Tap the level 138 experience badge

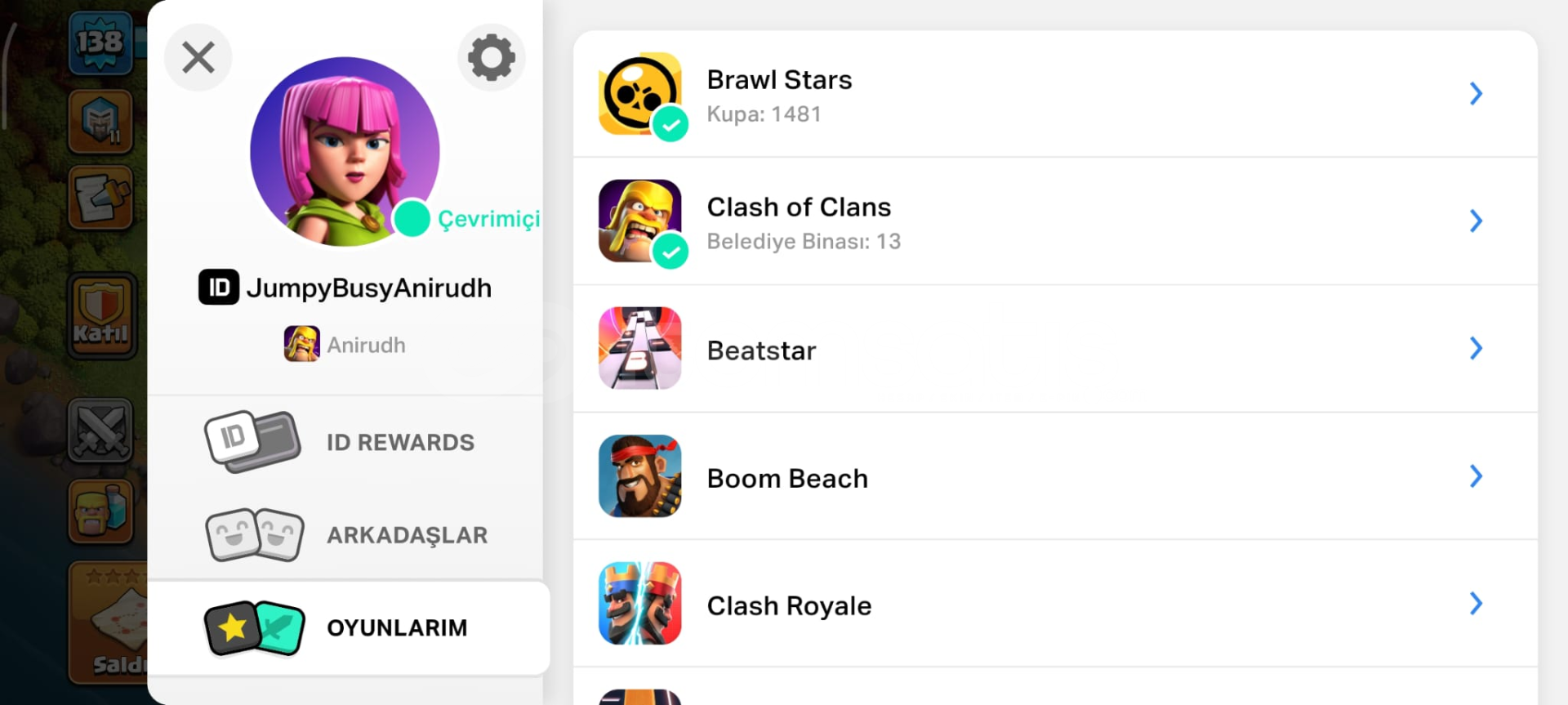100,42
